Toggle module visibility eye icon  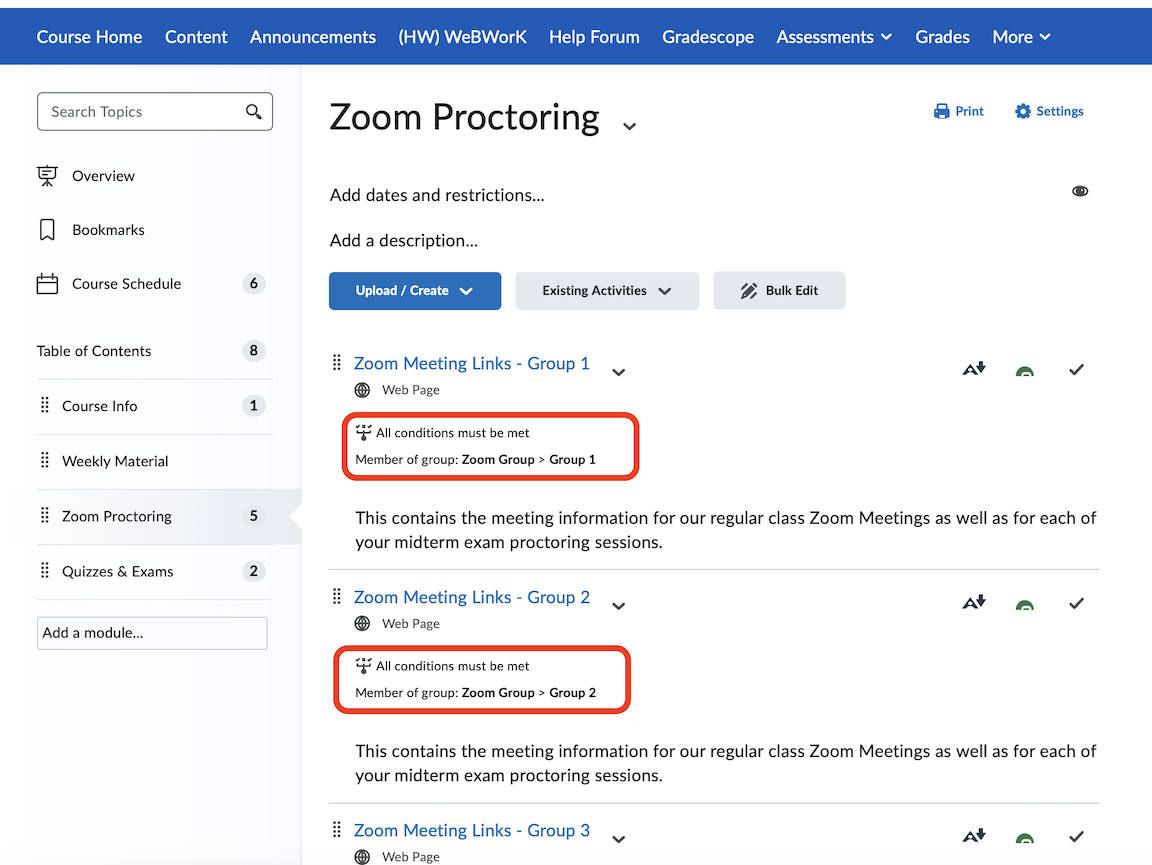click(1080, 191)
